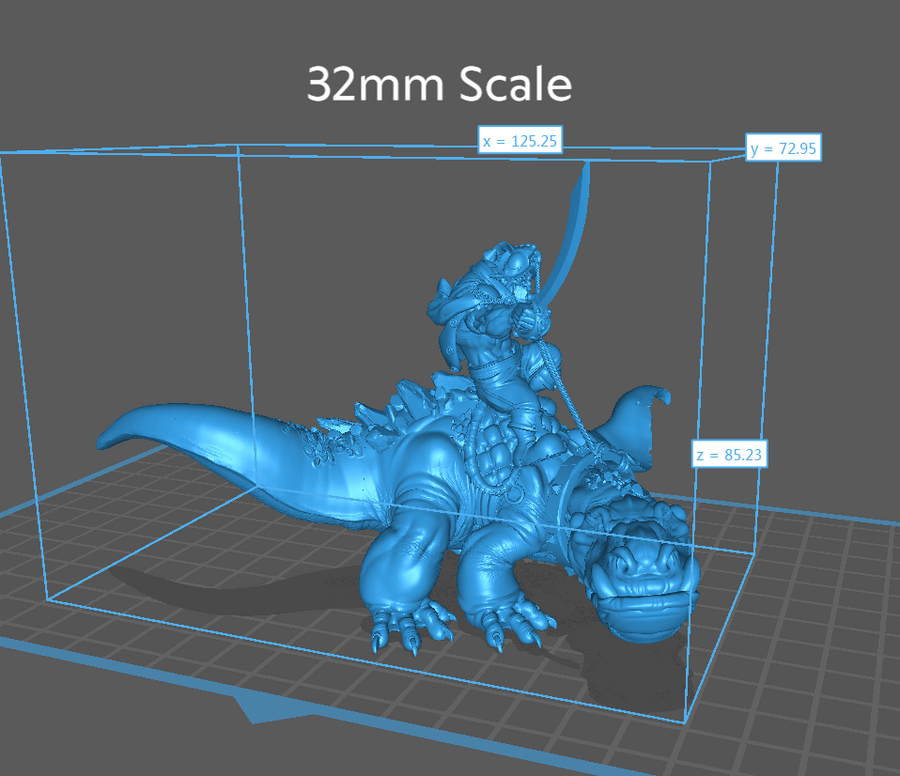900x776 pixels.
Task: Select the rider figure on the creature
Action: tap(490, 320)
